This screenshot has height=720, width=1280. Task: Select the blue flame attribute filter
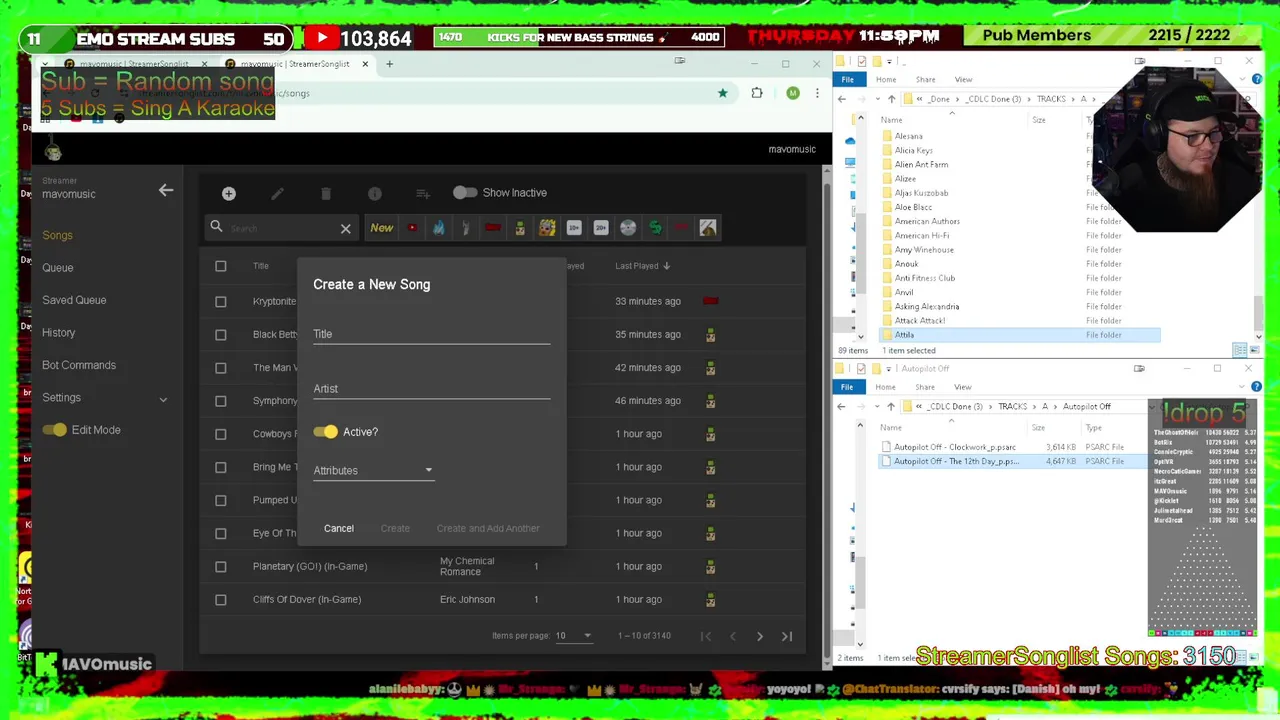pyautogui.click(x=438, y=228)
